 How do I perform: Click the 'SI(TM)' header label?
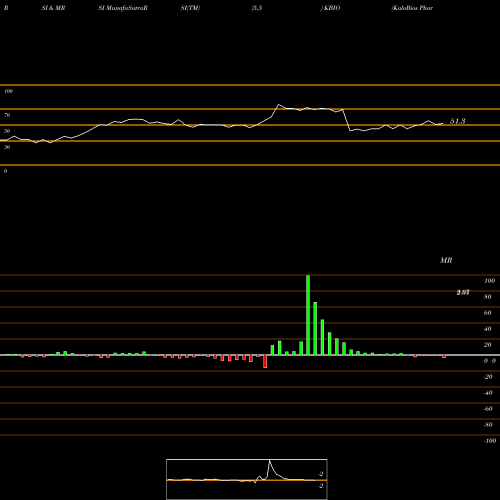point(190,8)
